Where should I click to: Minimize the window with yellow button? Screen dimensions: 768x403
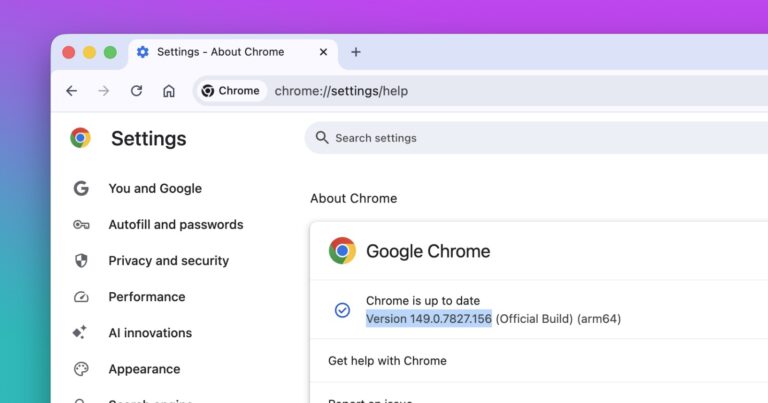89,52
